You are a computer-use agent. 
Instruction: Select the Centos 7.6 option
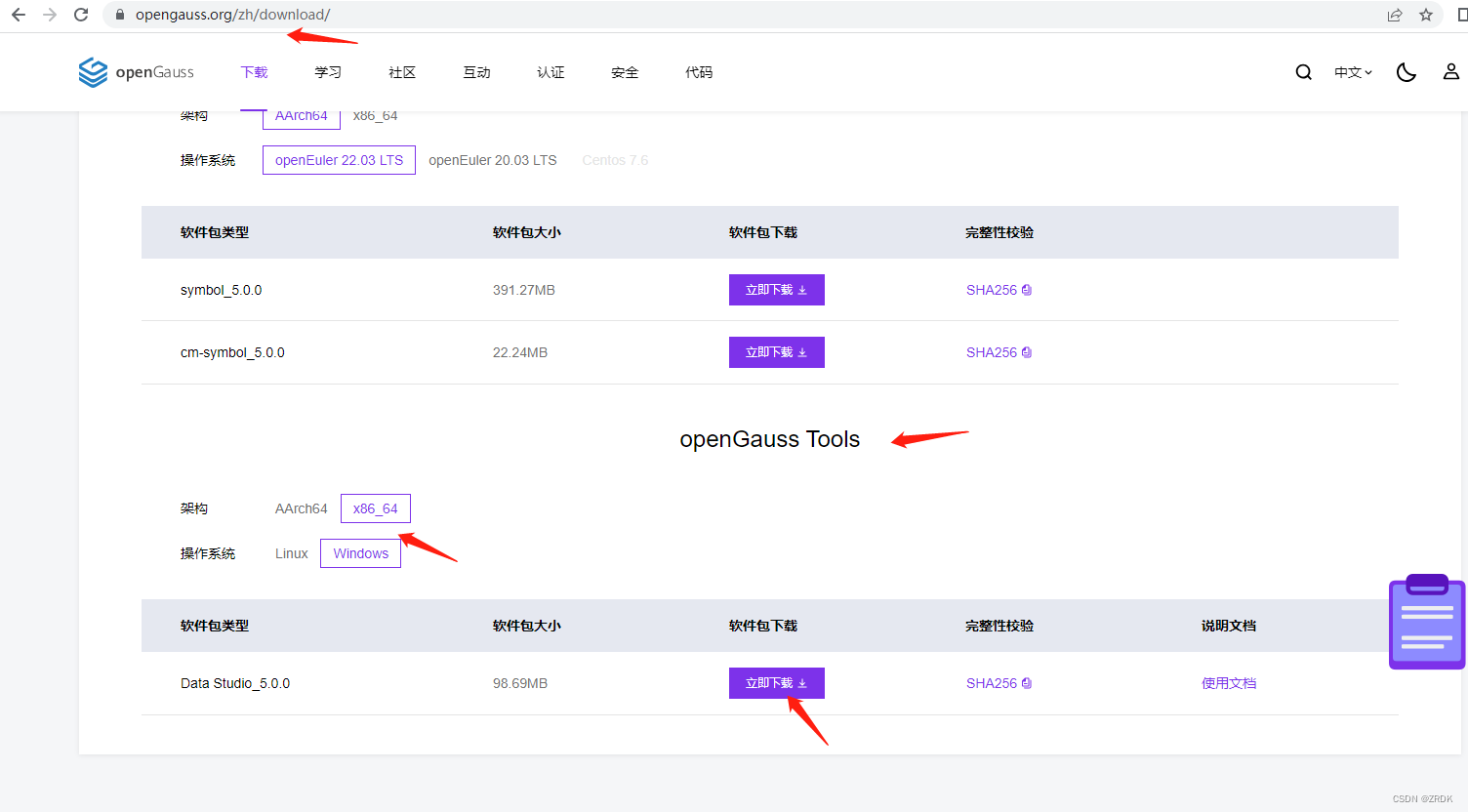pos(615,160)
